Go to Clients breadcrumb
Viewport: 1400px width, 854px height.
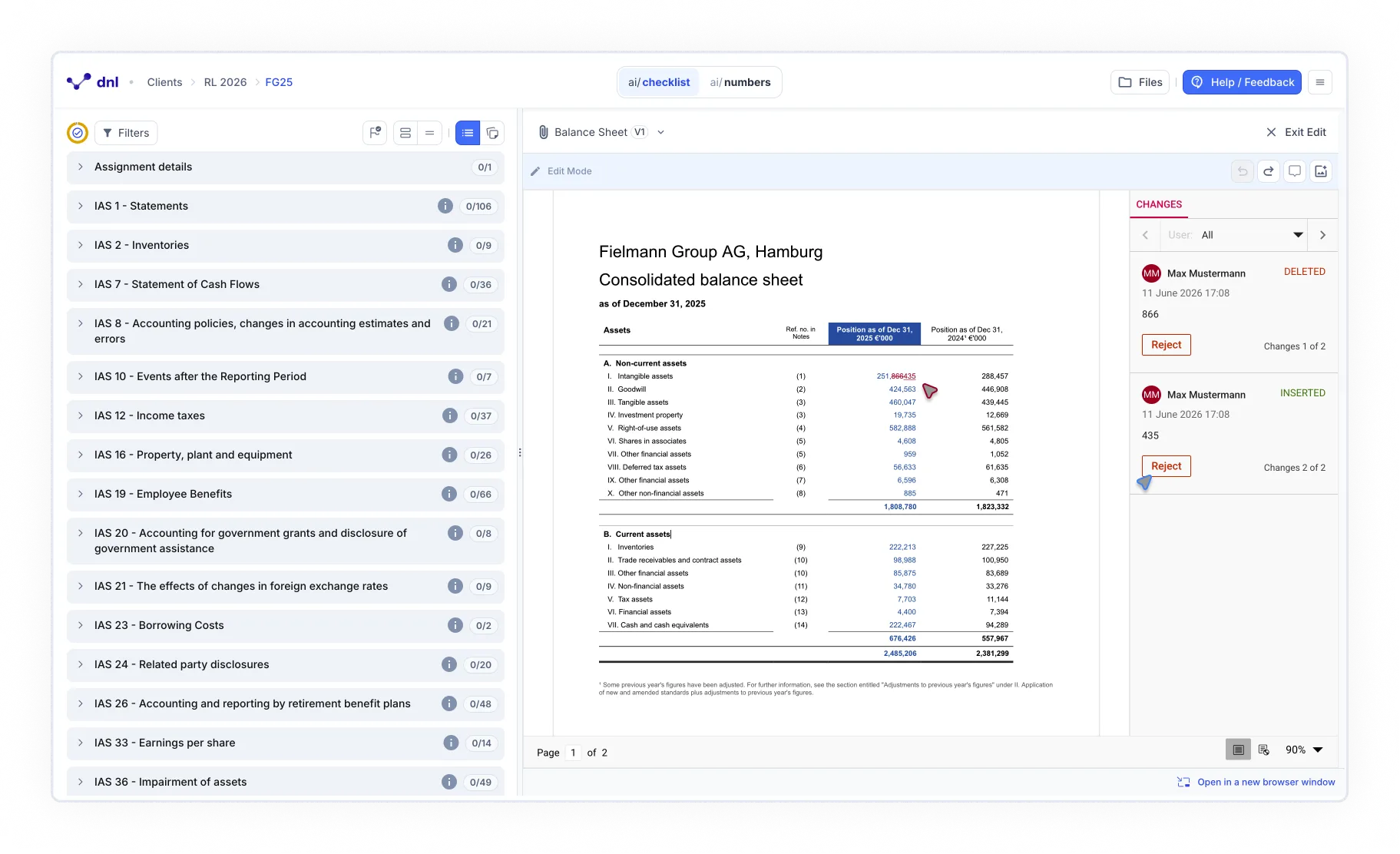click(x=164, y=82)
